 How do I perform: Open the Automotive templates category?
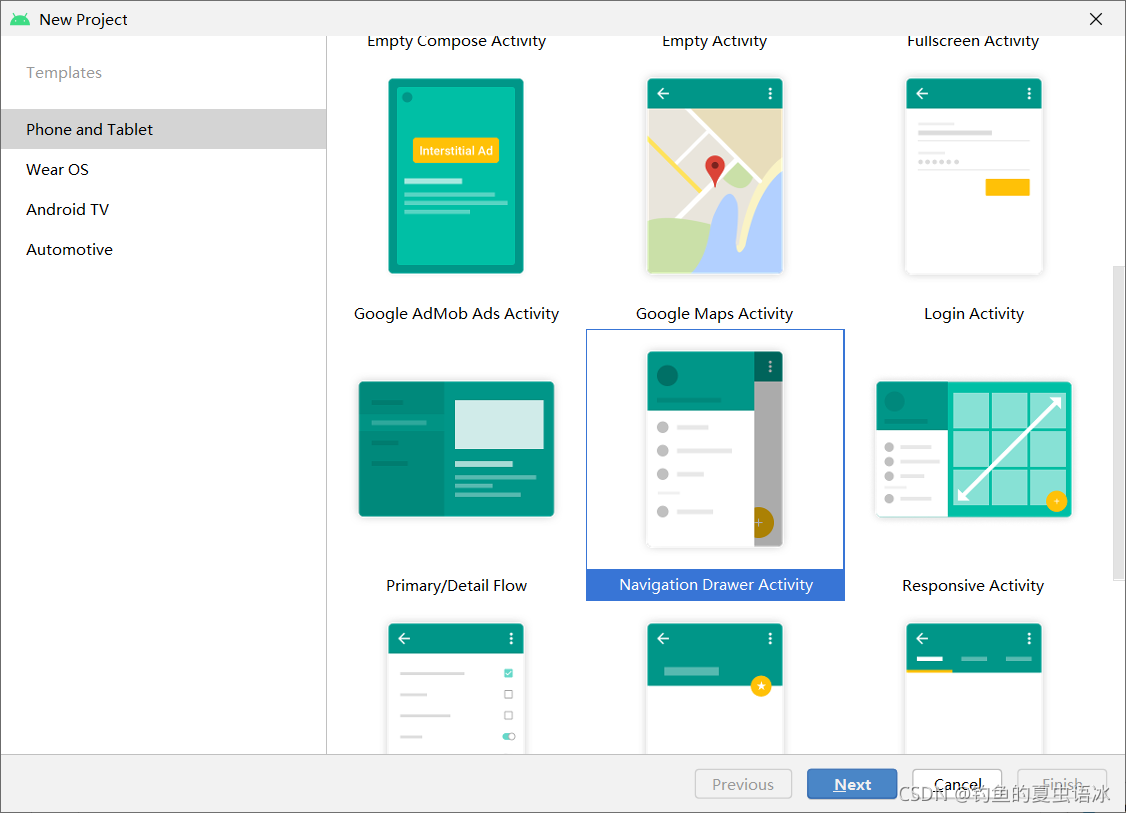point(164,250)
